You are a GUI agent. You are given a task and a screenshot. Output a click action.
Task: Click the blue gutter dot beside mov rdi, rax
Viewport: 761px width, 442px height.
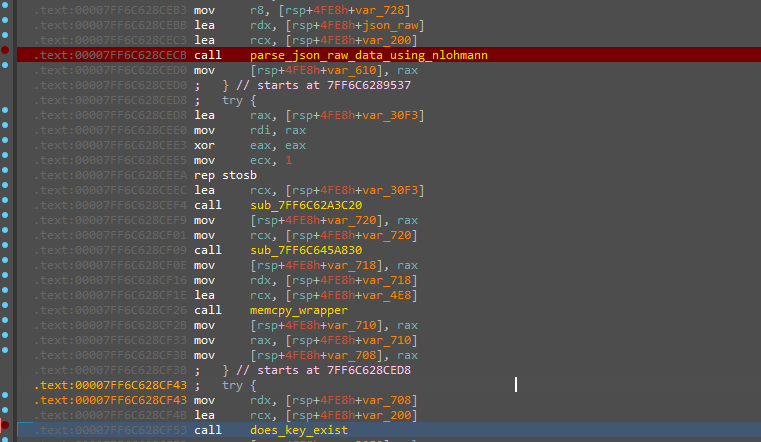click(x=7, y=130)
